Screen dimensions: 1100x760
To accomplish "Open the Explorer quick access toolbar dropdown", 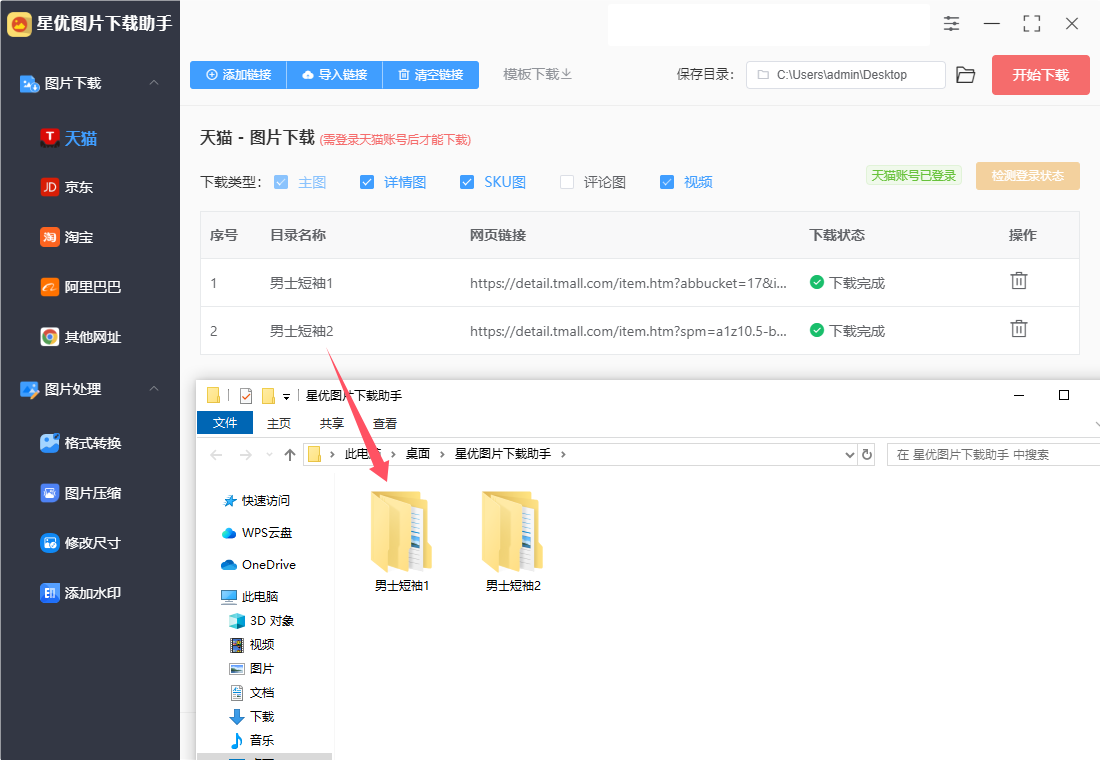I will click(286, 396).
